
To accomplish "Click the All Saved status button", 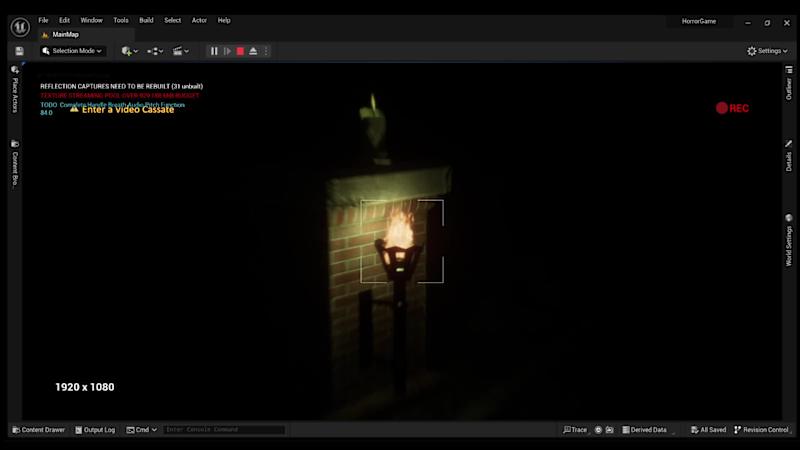I will [708, 430].
